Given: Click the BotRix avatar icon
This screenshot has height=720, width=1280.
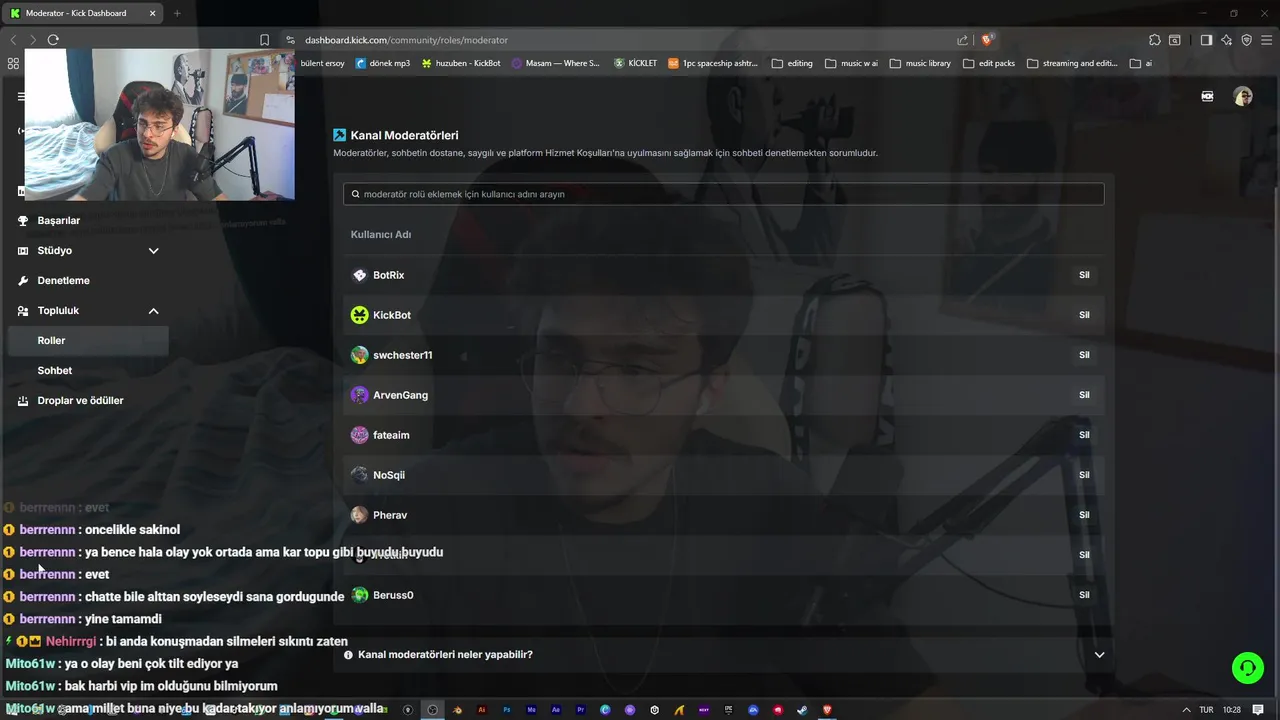Looking at the screenshot, I should click(360, 275).
